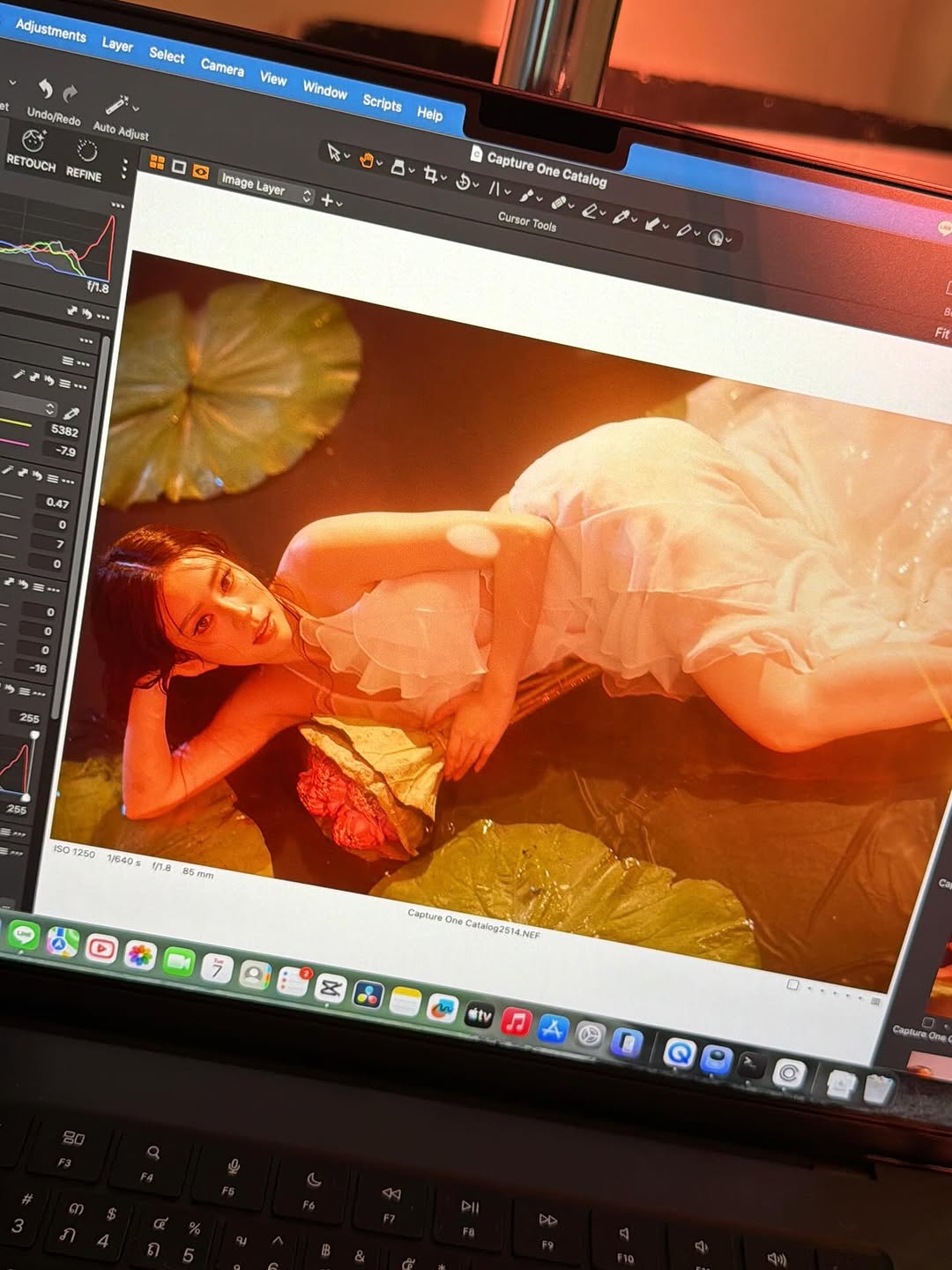This screenshot has width=952, height=1270.
Task: Click the Kelvin value field showing 5382
Action: (64, 430)
